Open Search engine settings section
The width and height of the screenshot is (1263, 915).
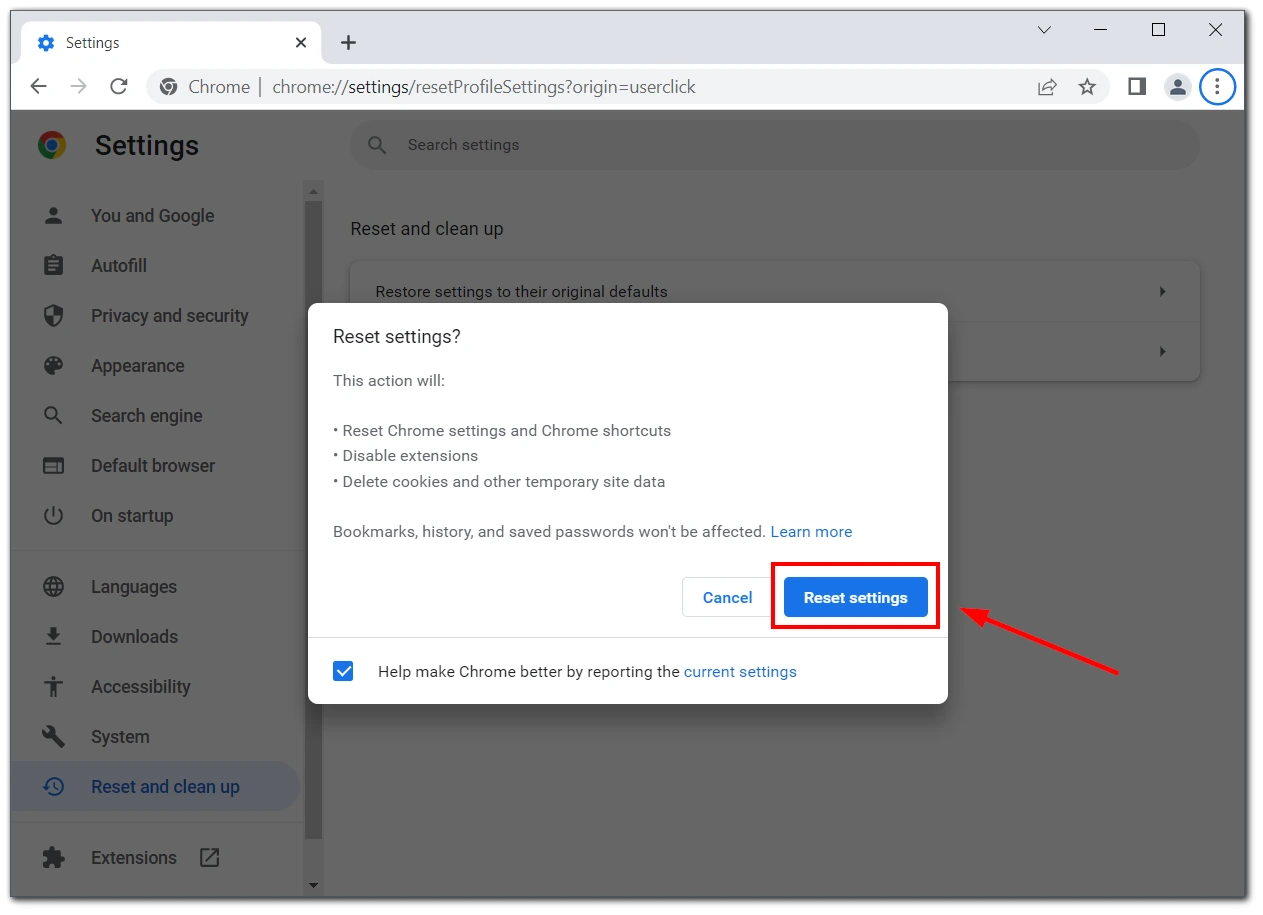coord(146,416)
